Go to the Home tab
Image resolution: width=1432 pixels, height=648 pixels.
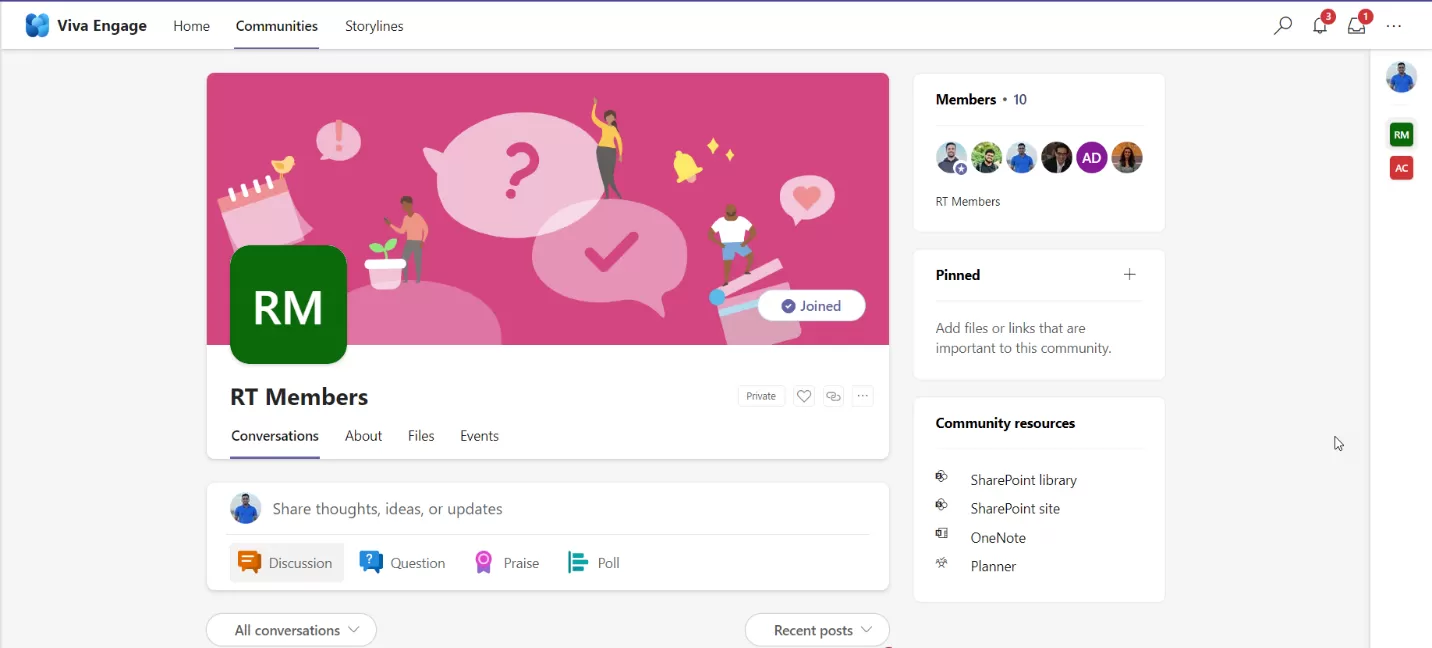(191, 26)
